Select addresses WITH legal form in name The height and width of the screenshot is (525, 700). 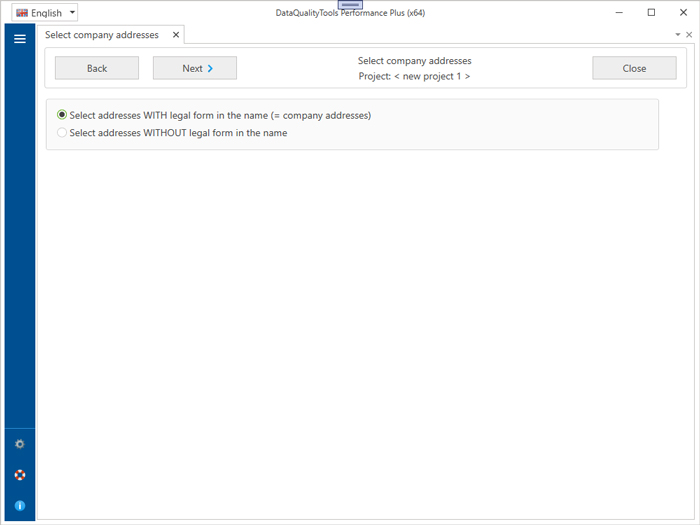(63, 115)
